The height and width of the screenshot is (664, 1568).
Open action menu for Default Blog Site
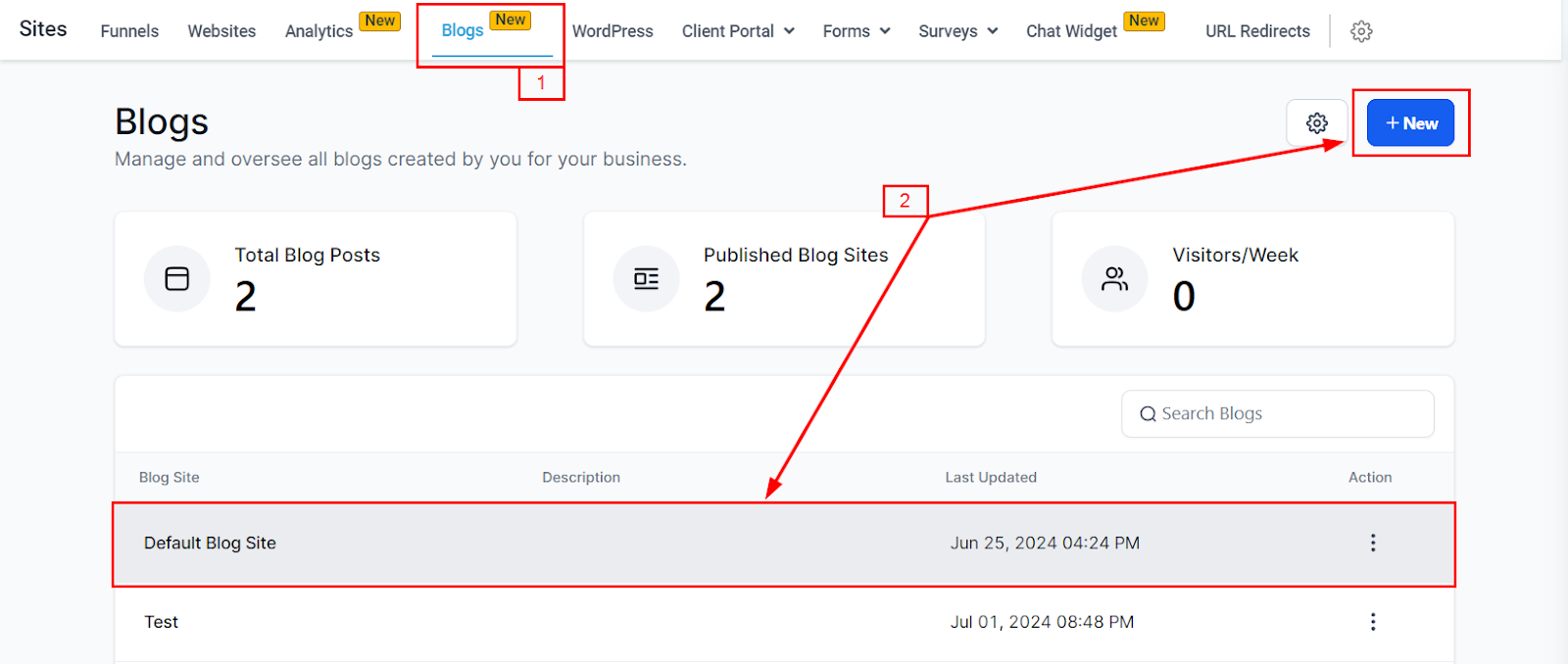tap(1373, 543)
